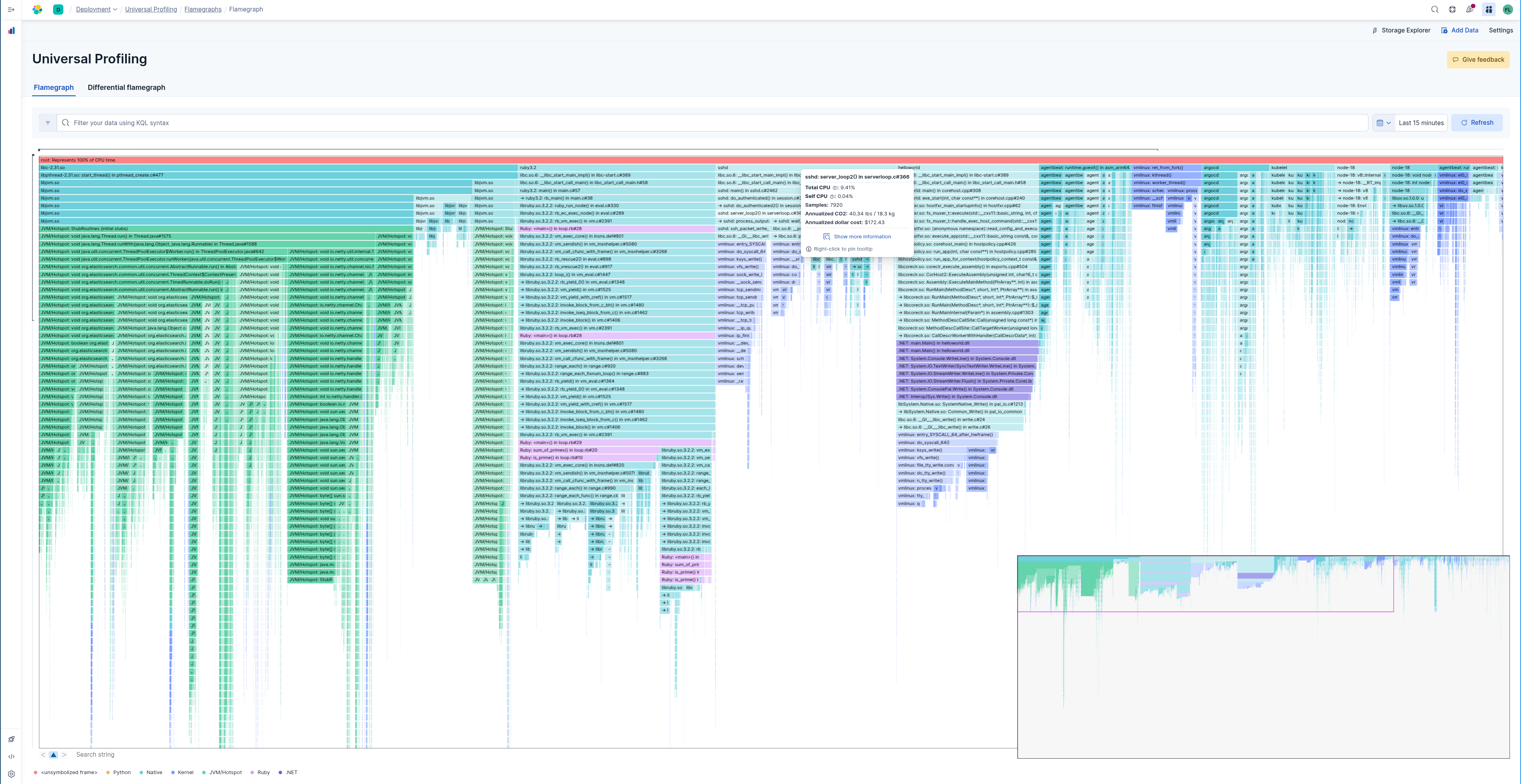1521x784 pixels.
Task: Click the Refresh button
Action: (x=1477, y=123)
